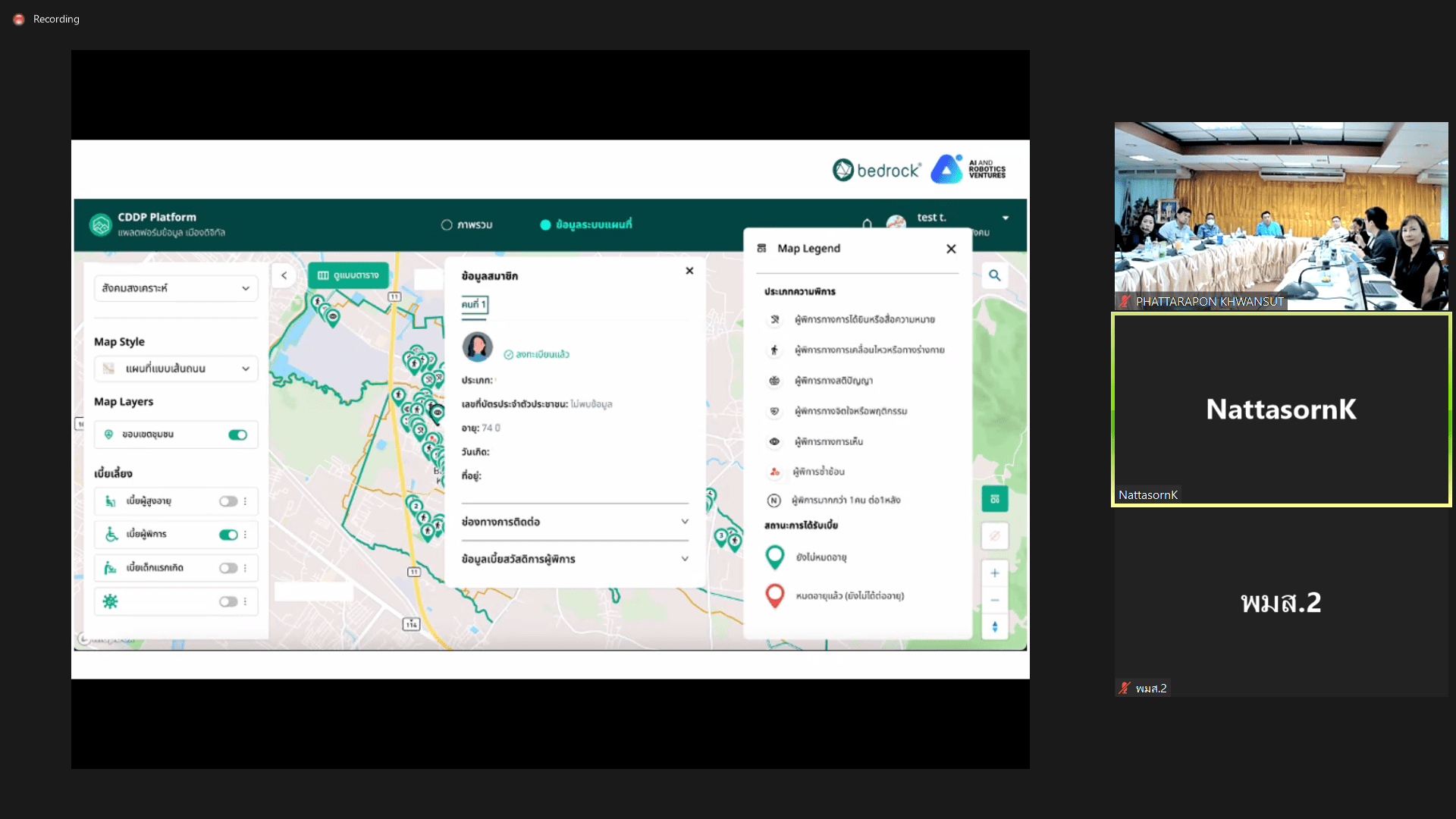
Task: Click the compass orientation control
Action: pos(994,626)
